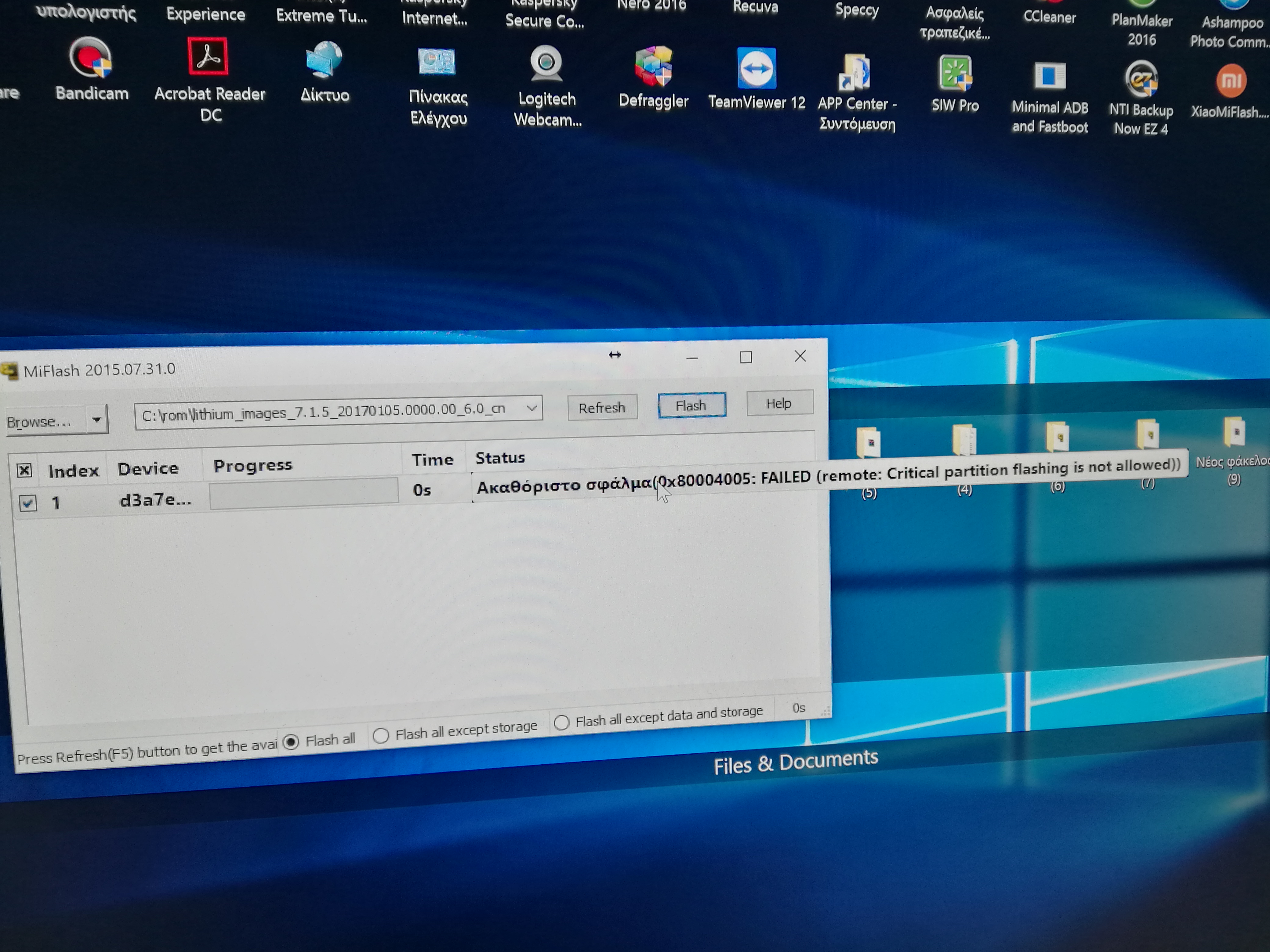Select Flash all except storage option
This screenshot has height=952, width=1270.
381,735
